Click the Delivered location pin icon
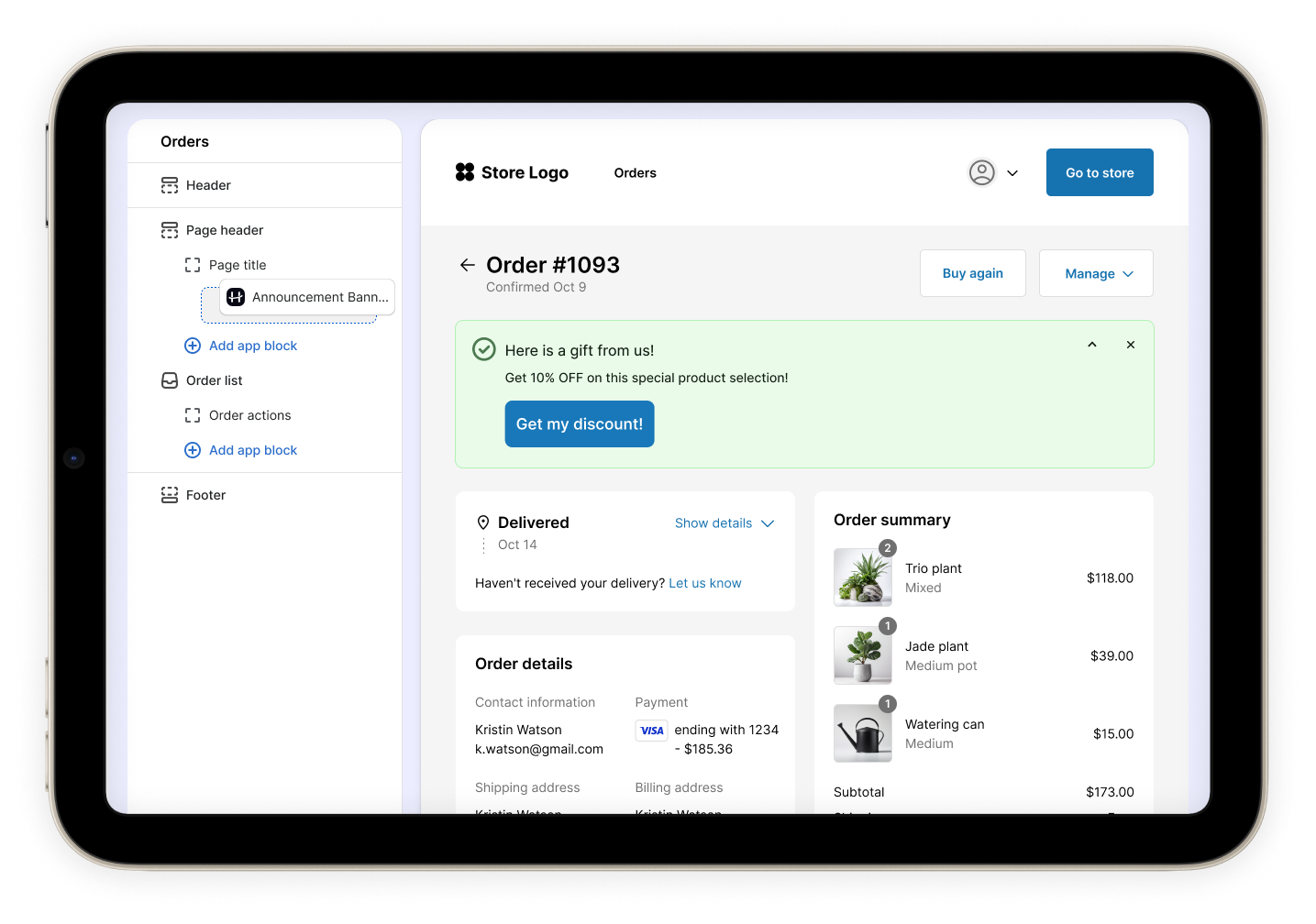The height and width of the screenshot is (924, 1316). [x=483, y=522]
